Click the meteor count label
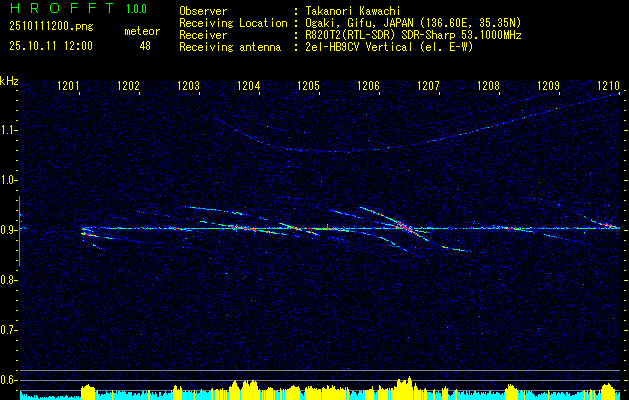The image size is (629, 400). (x=142, y=31)
